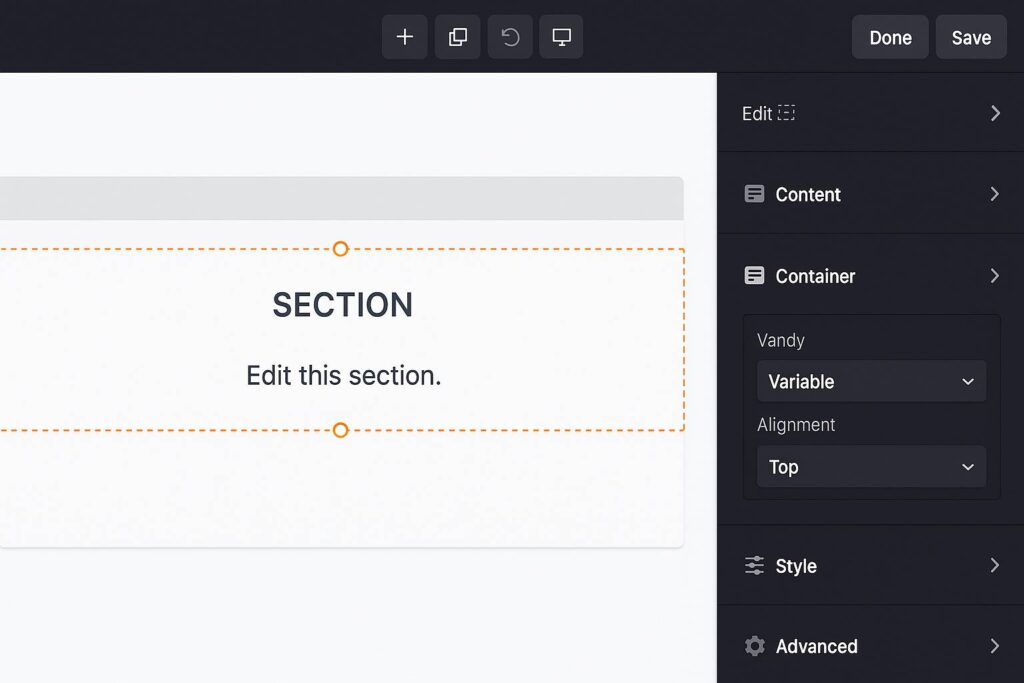The width and height of the screenshot is (1024, 683).
Task: Click the Content panel icon
Action: [755, 194]
